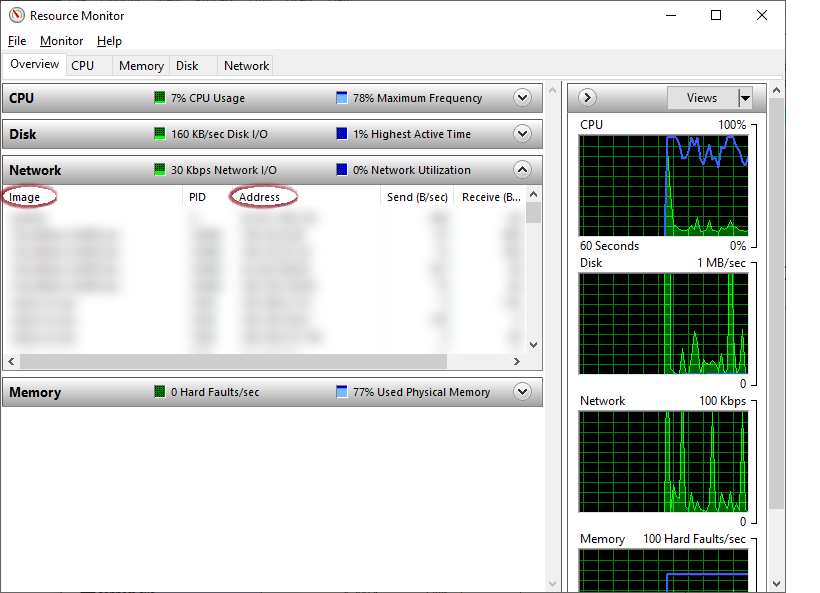Sort network list by Address column
Screen dimensions: 820x593
tap(304, 197)
